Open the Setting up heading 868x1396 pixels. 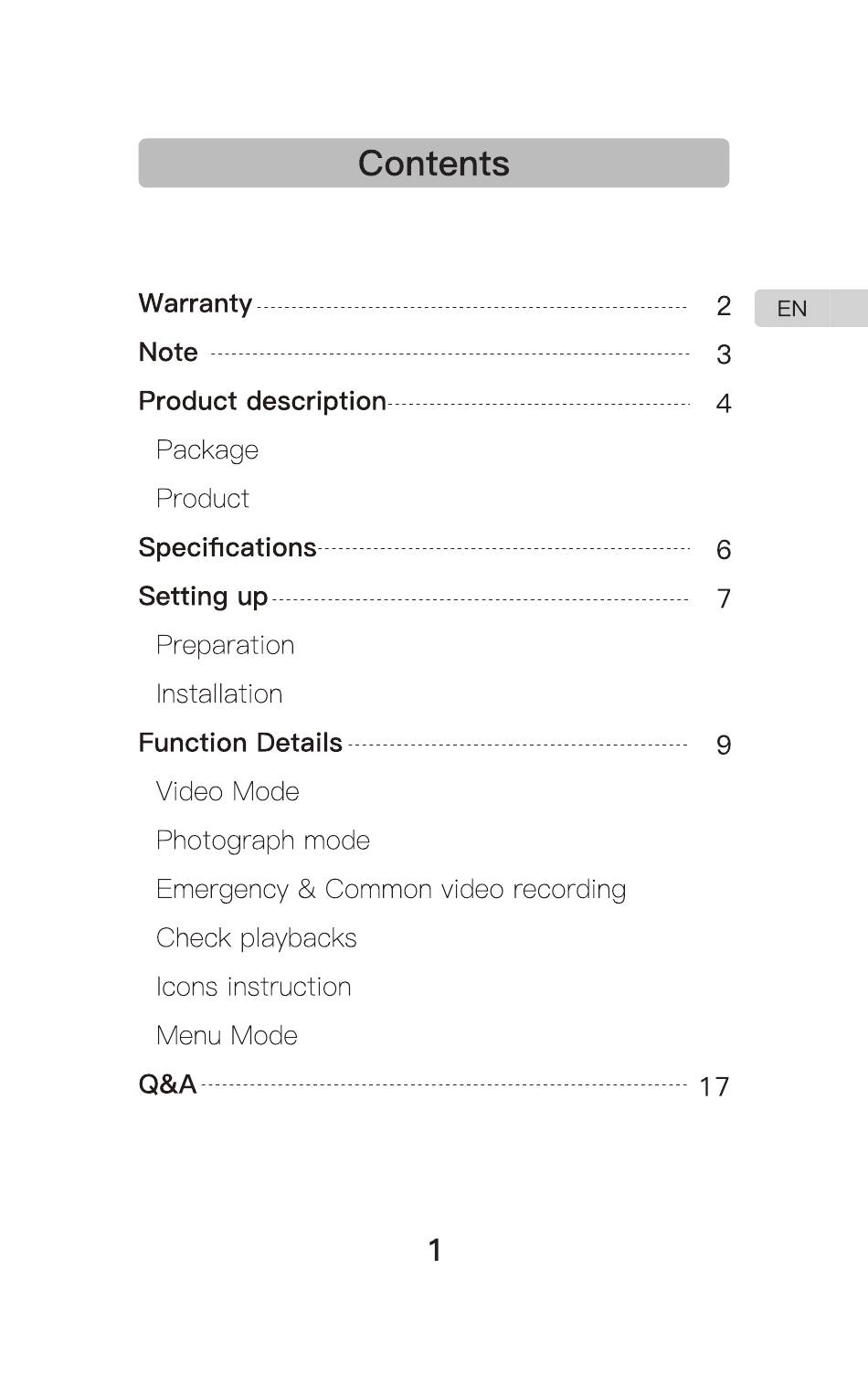click(x=203, y=597)
